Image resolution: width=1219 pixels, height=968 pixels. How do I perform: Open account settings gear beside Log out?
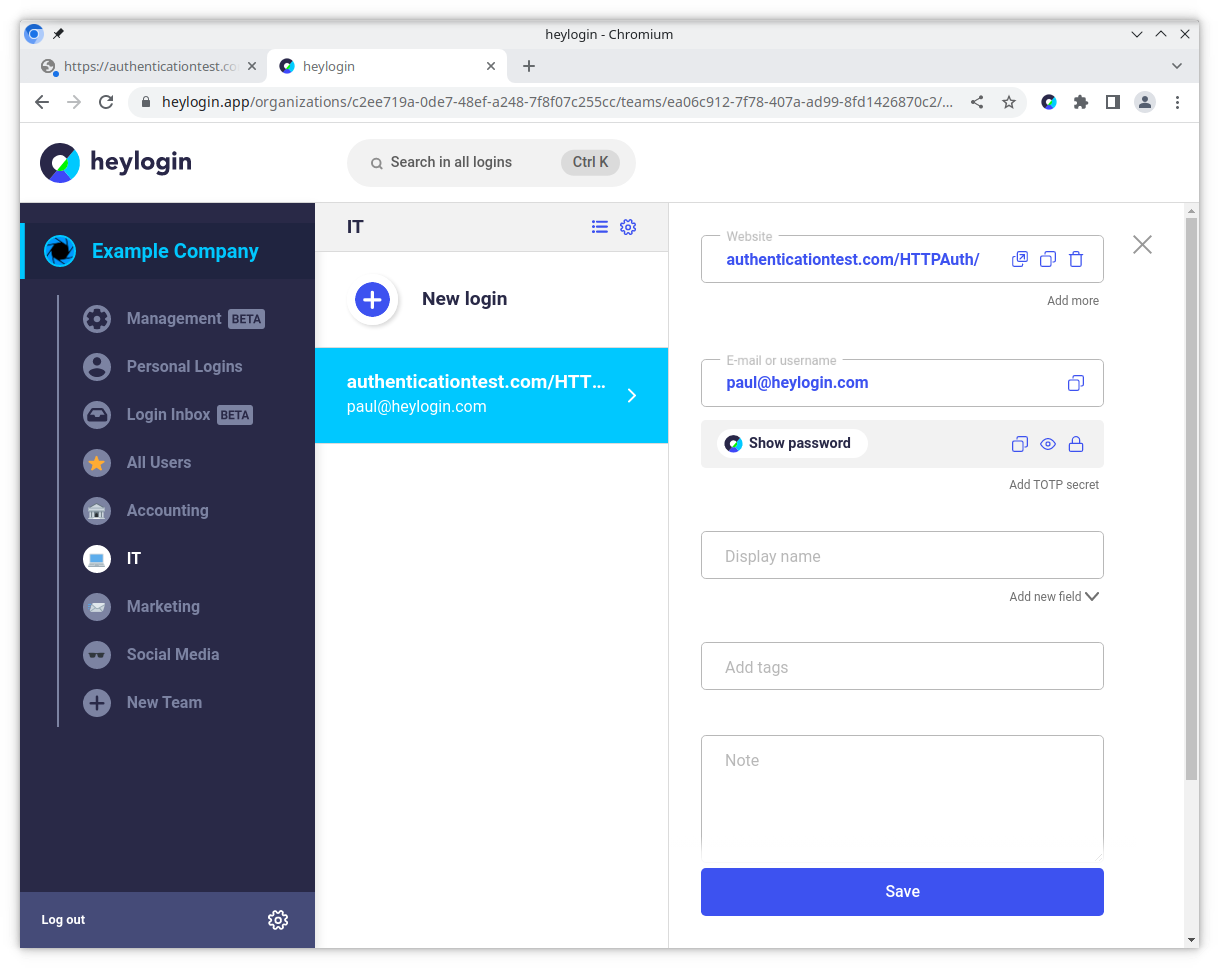(278, 920)
